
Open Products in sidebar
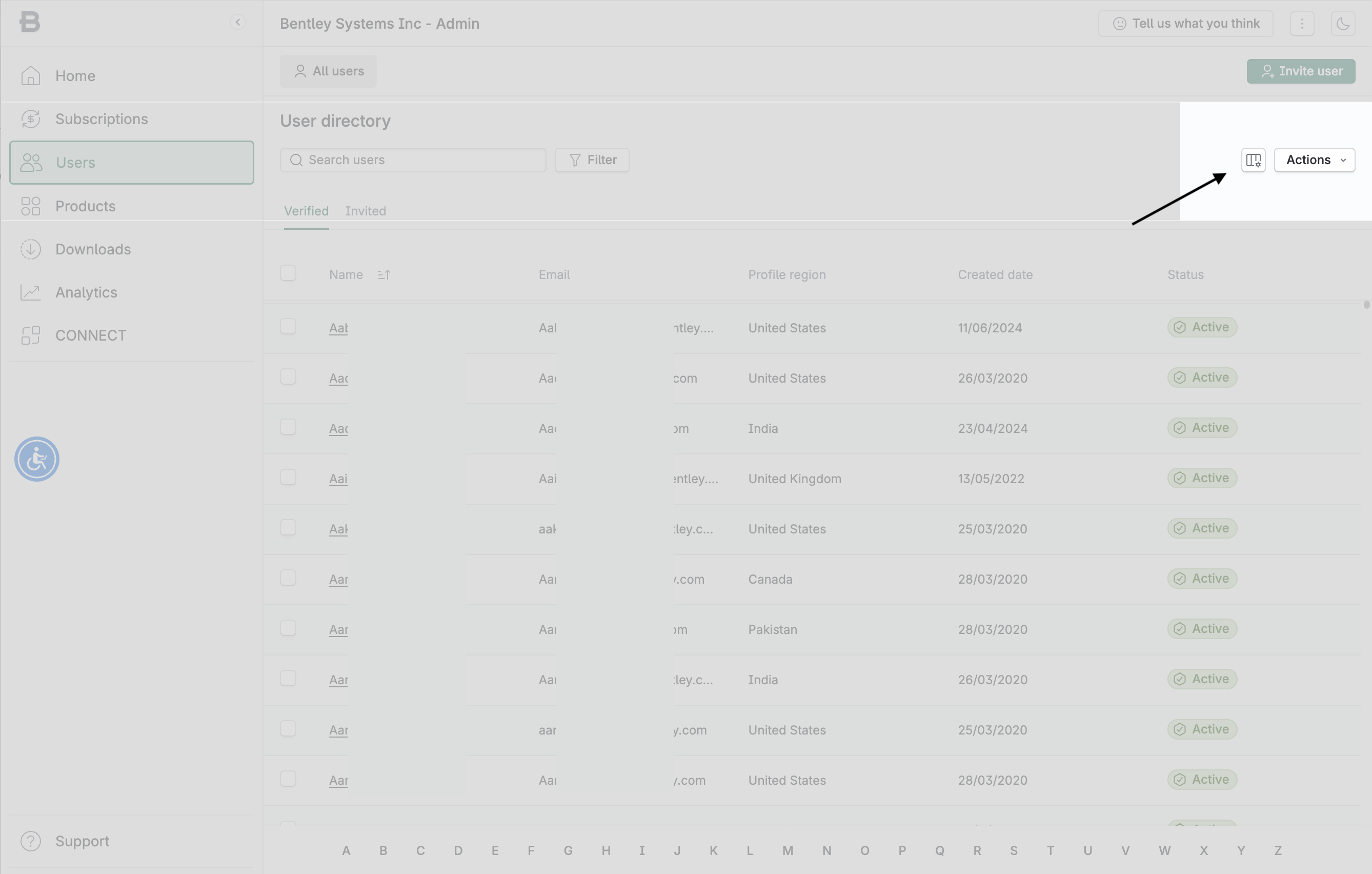[x=132, y=206]
